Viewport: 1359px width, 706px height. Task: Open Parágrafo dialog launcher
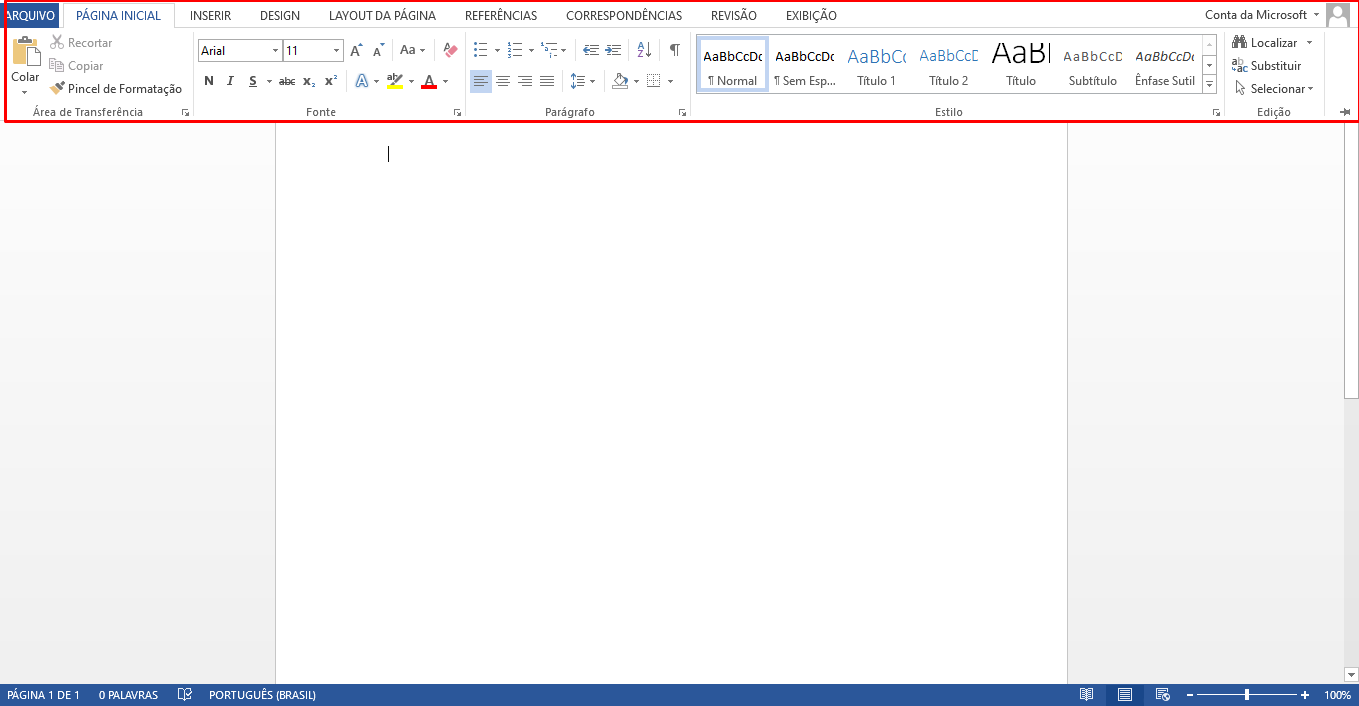(682, 113)
